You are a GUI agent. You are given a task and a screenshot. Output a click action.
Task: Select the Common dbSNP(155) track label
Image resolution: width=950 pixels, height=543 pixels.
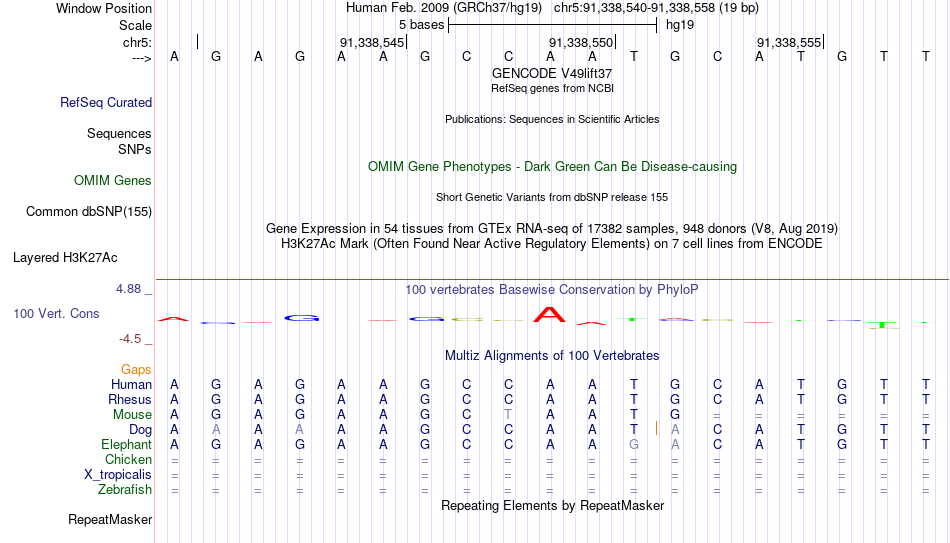[x=89, y=212]
